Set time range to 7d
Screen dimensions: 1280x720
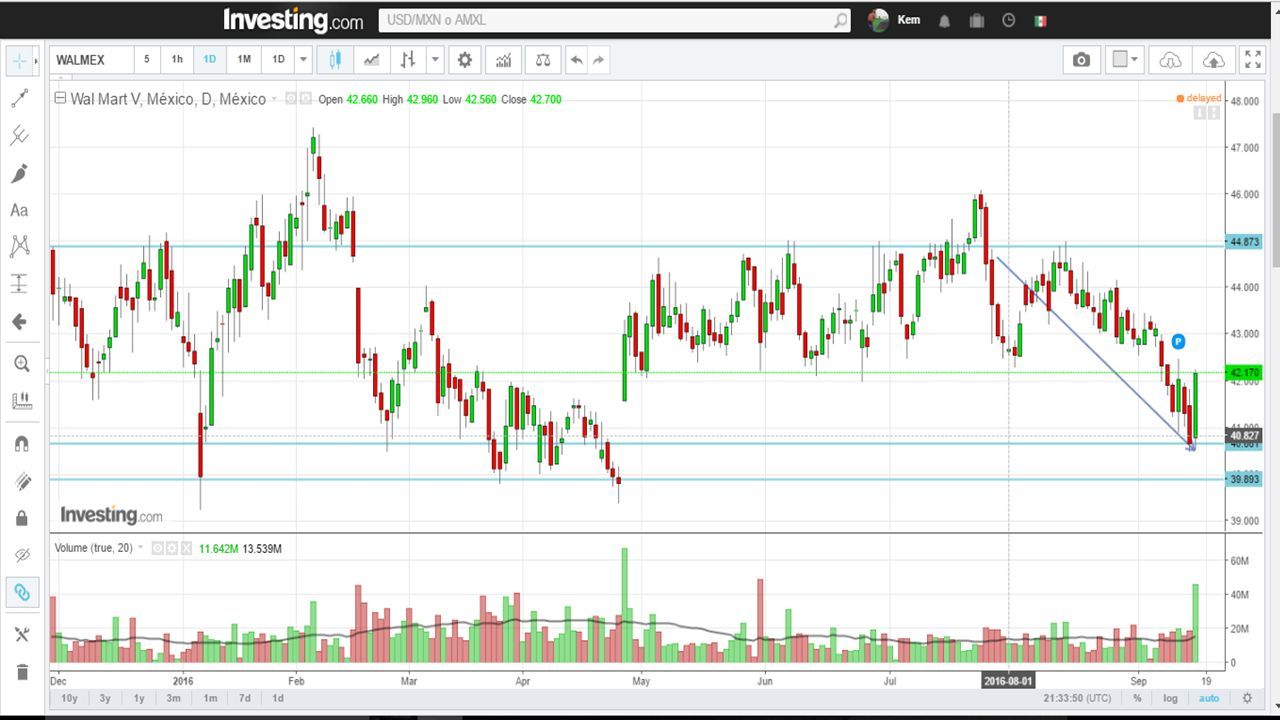[244, 698]
